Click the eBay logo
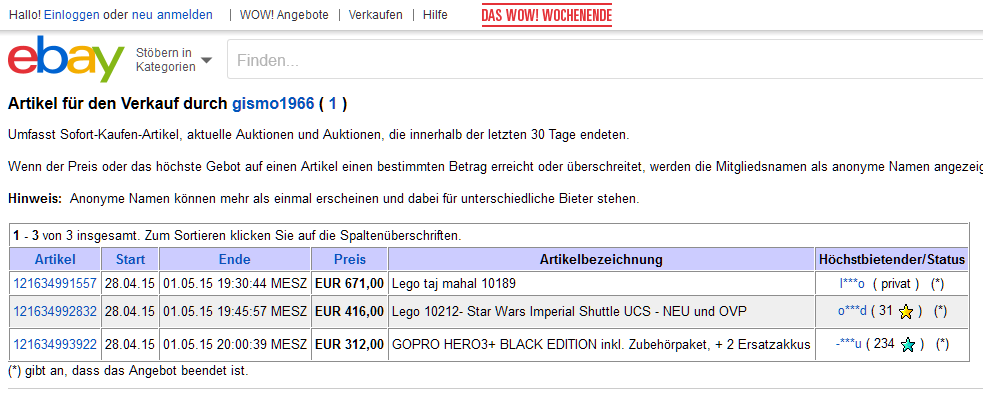The height and width of the screenshot is (414, 983). tap(66, 59)
